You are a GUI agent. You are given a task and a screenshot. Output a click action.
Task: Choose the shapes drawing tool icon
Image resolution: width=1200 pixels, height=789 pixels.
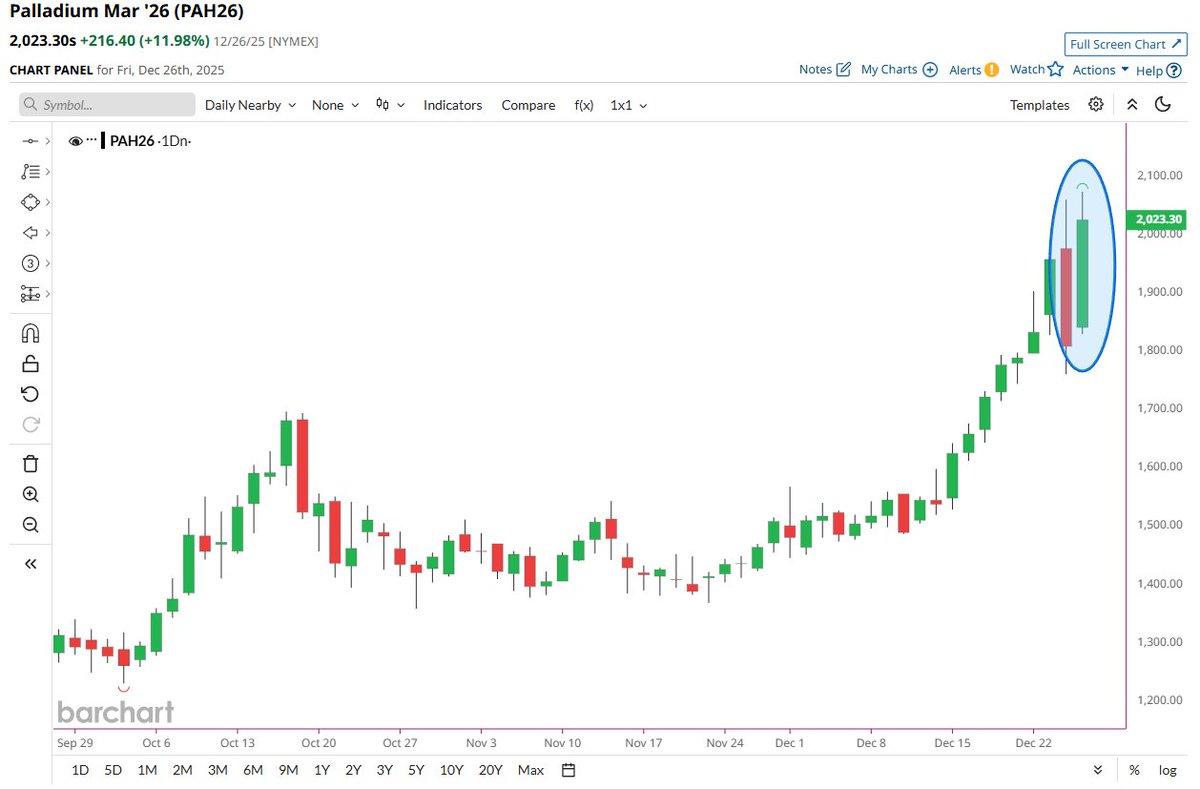pyautogui.click(x=30, y=202)
